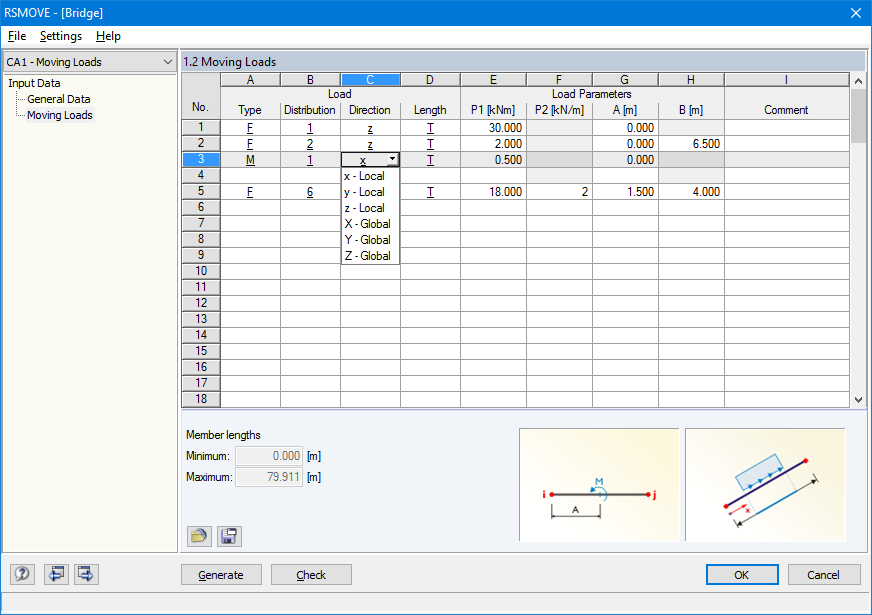The width and height of the screenshot is (872, 615).
Task: Click Type cell 'F' in row 5
Action: [250, 192]
